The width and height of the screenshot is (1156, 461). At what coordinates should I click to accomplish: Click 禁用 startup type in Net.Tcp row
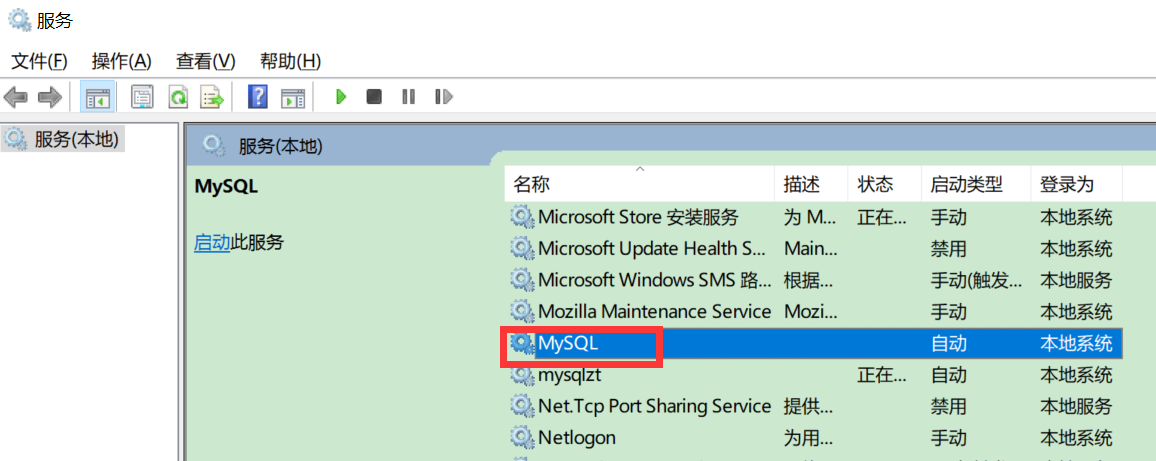pyautogui.click(x=948, y=406)
